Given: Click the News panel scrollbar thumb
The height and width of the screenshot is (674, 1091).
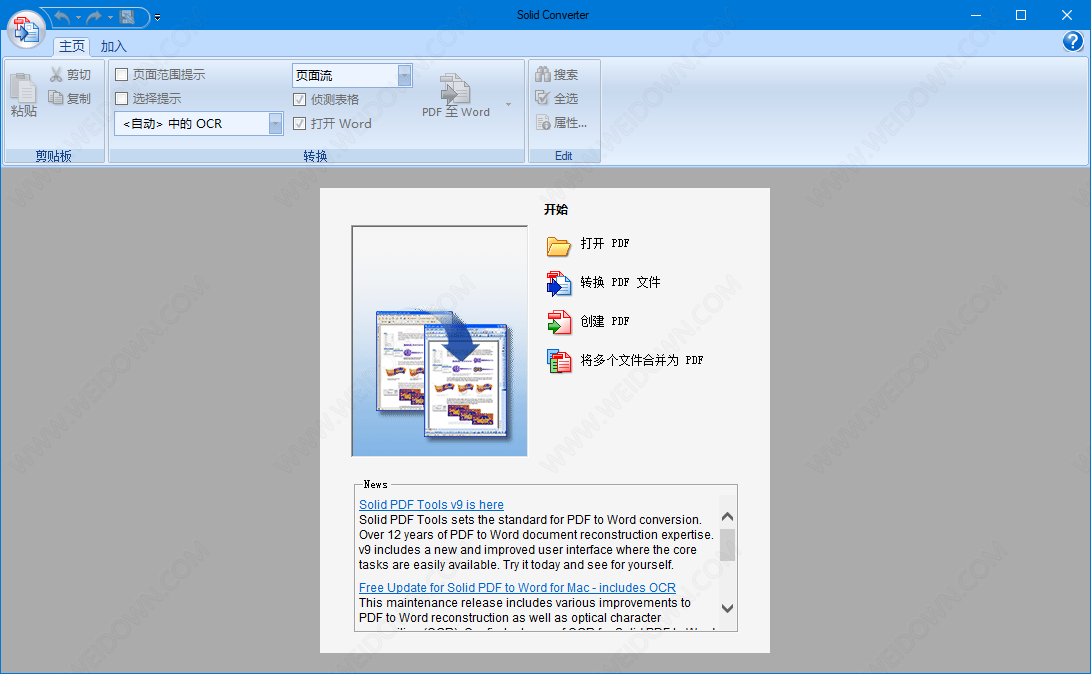Looking at the screenshot, I should click(727, 545).
